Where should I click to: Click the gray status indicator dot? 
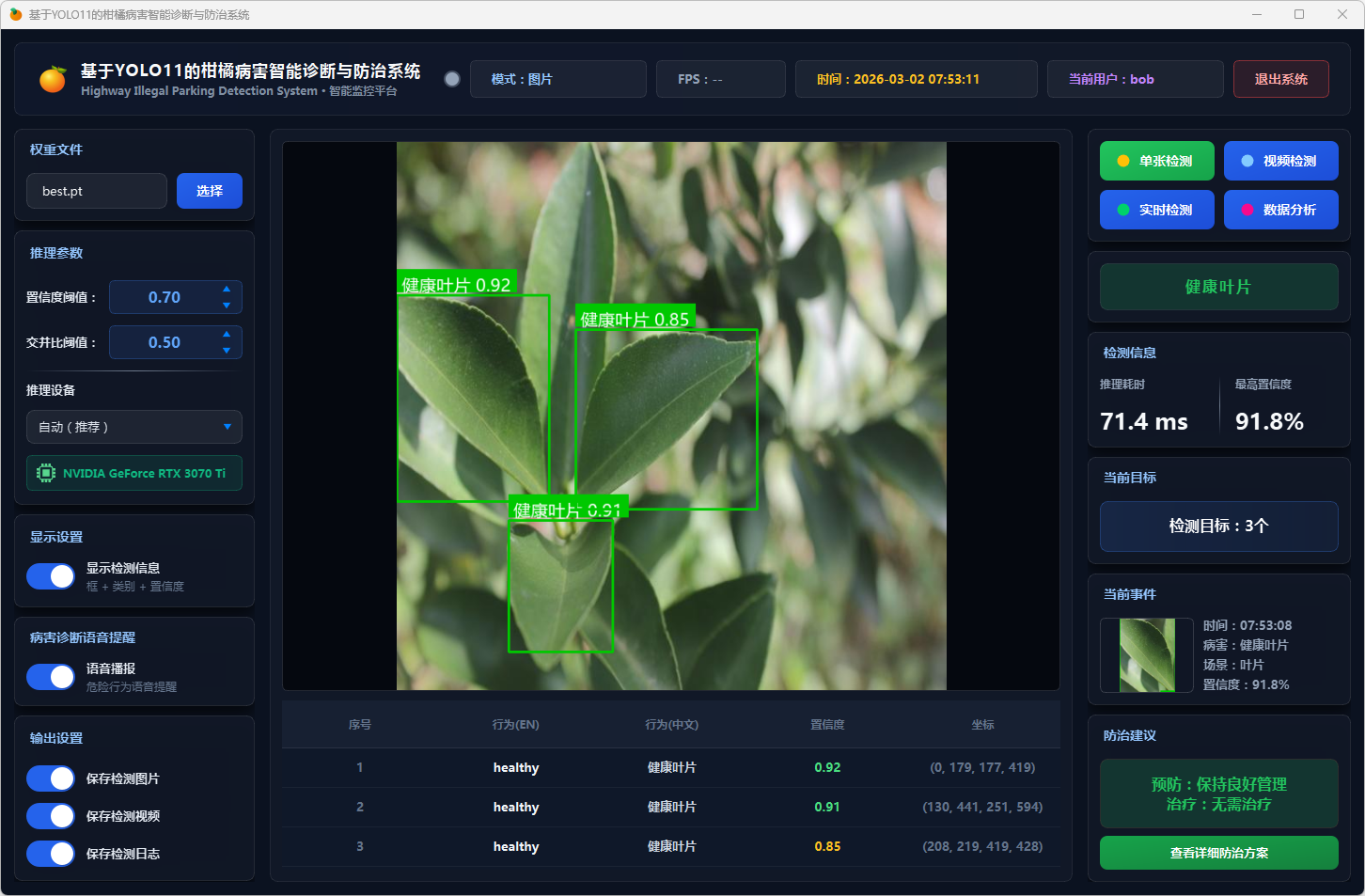pos(452,79)
